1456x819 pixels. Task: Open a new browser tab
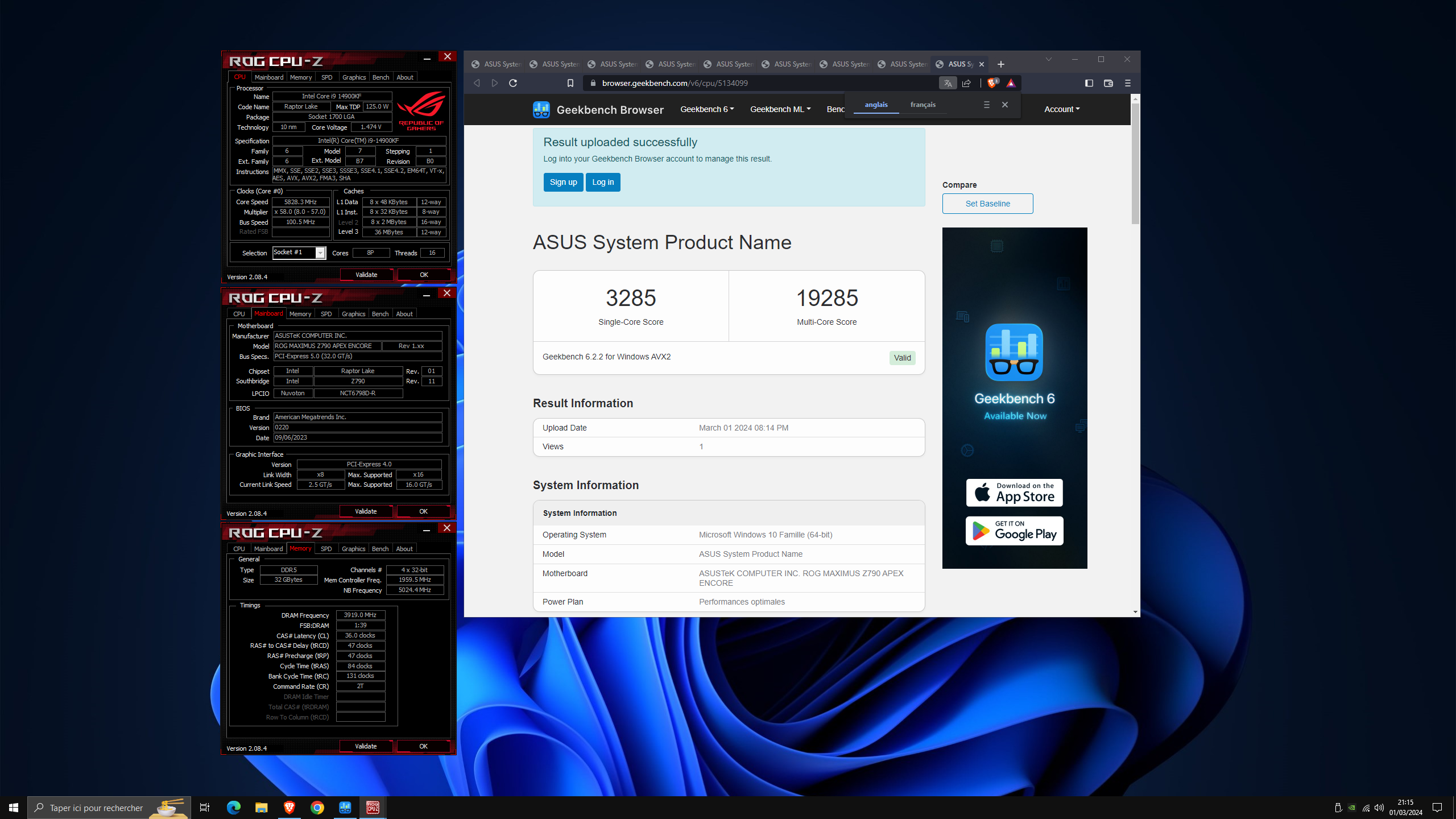click(x=1001, y=64)
